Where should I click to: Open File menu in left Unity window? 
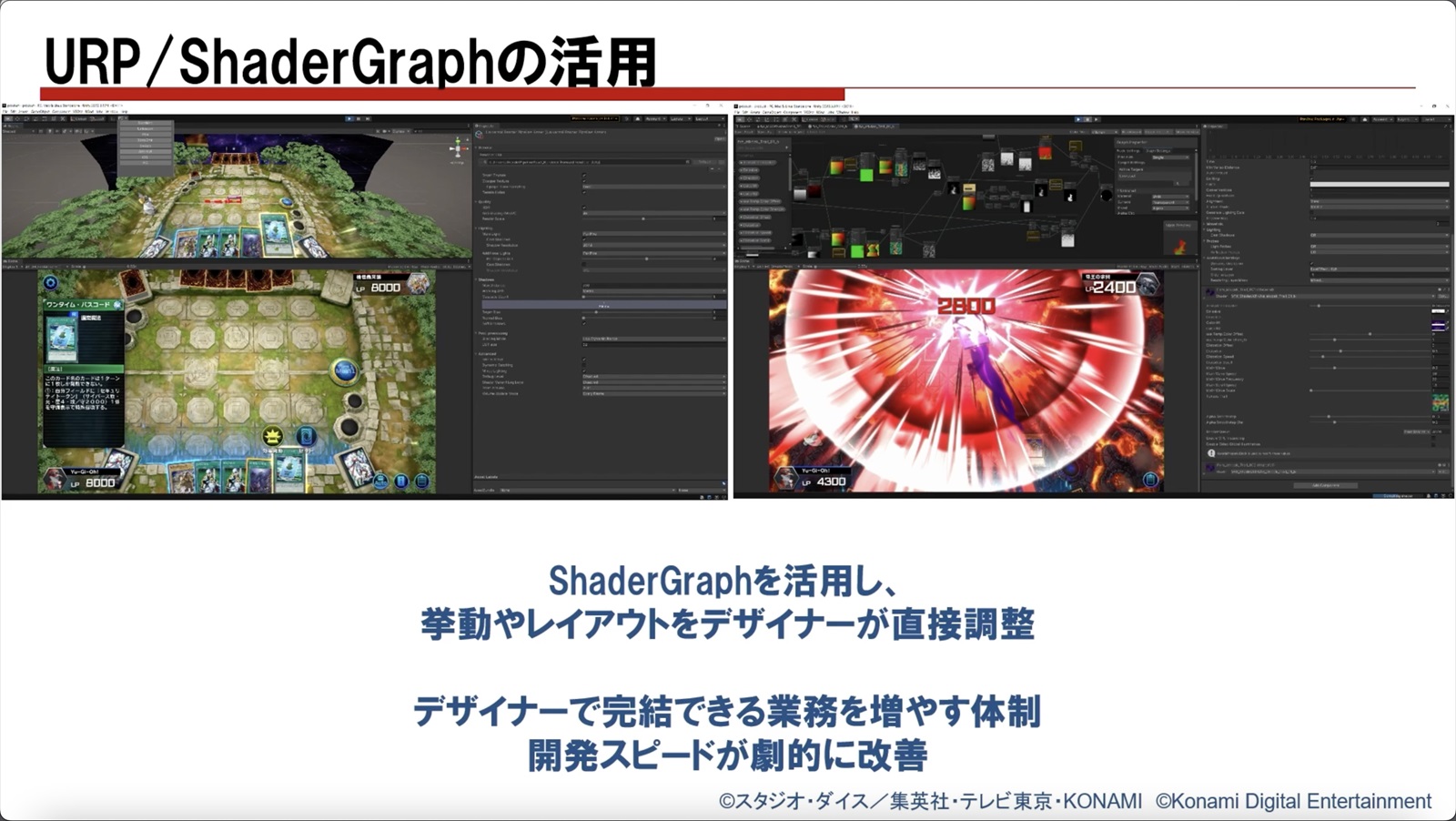click(4, 111)
